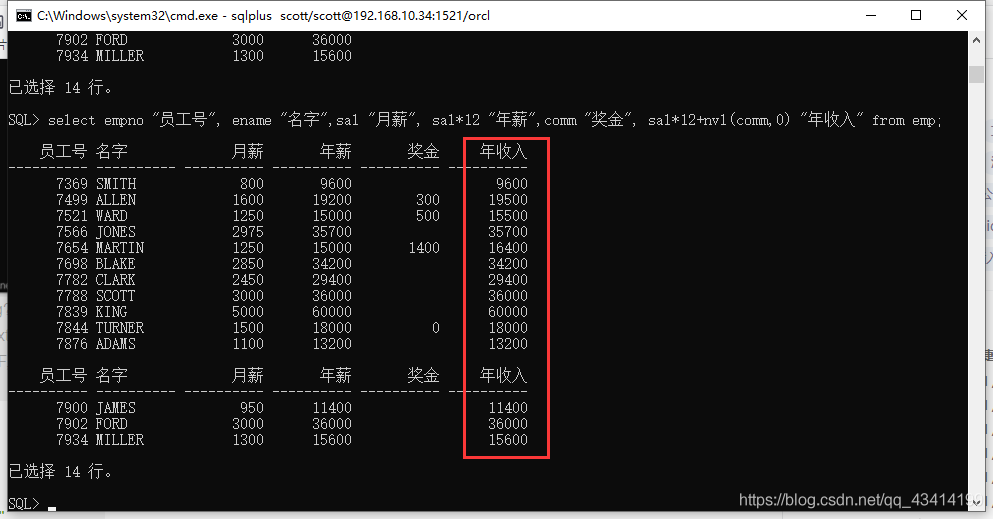Image resolution: width=993 pixels, height=519 pixels.
Task: Click KING's monthly salary 5000
Action: [248, 311]
